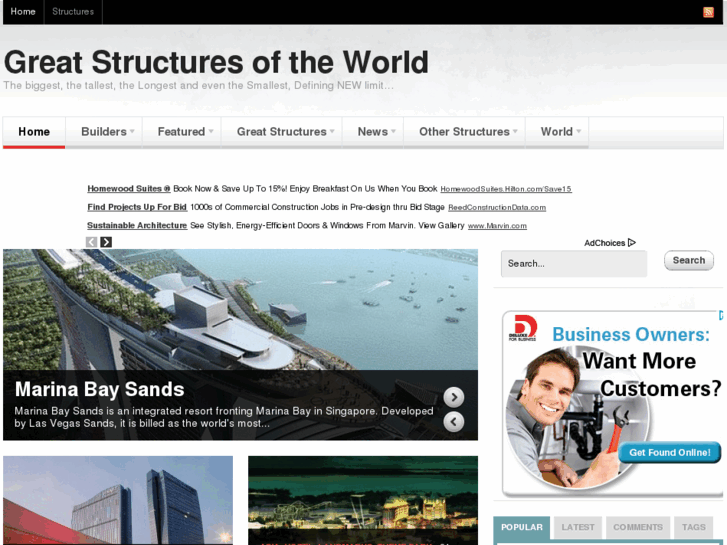Open Structures in the top black bar
727x545 pixels.
(73, 12)
